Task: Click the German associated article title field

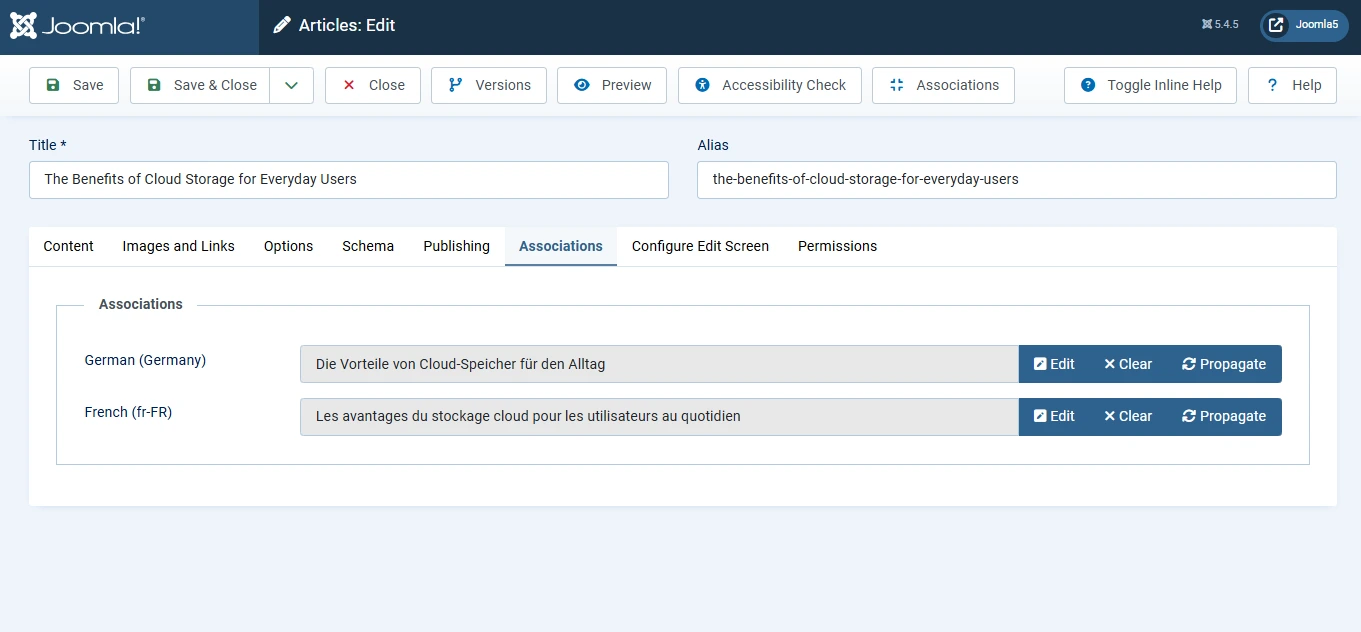Action: [x=659, y=364]
